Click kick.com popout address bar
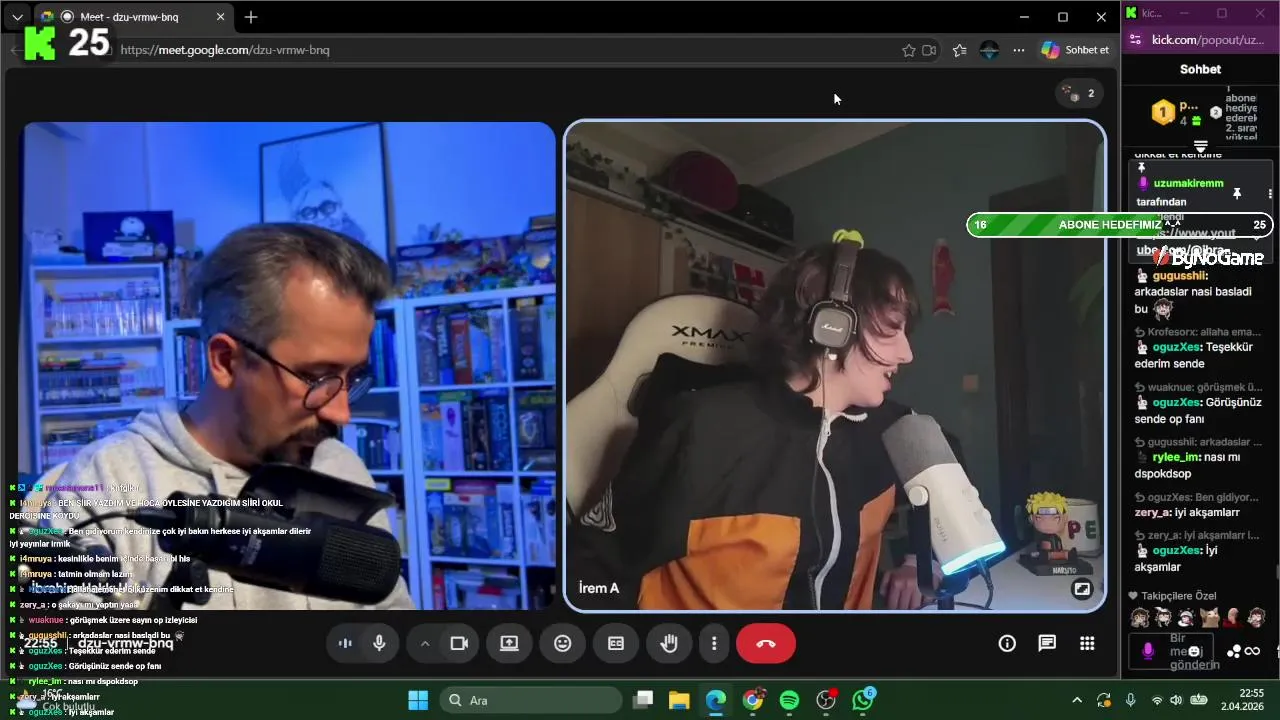 tap(1208, 40)
